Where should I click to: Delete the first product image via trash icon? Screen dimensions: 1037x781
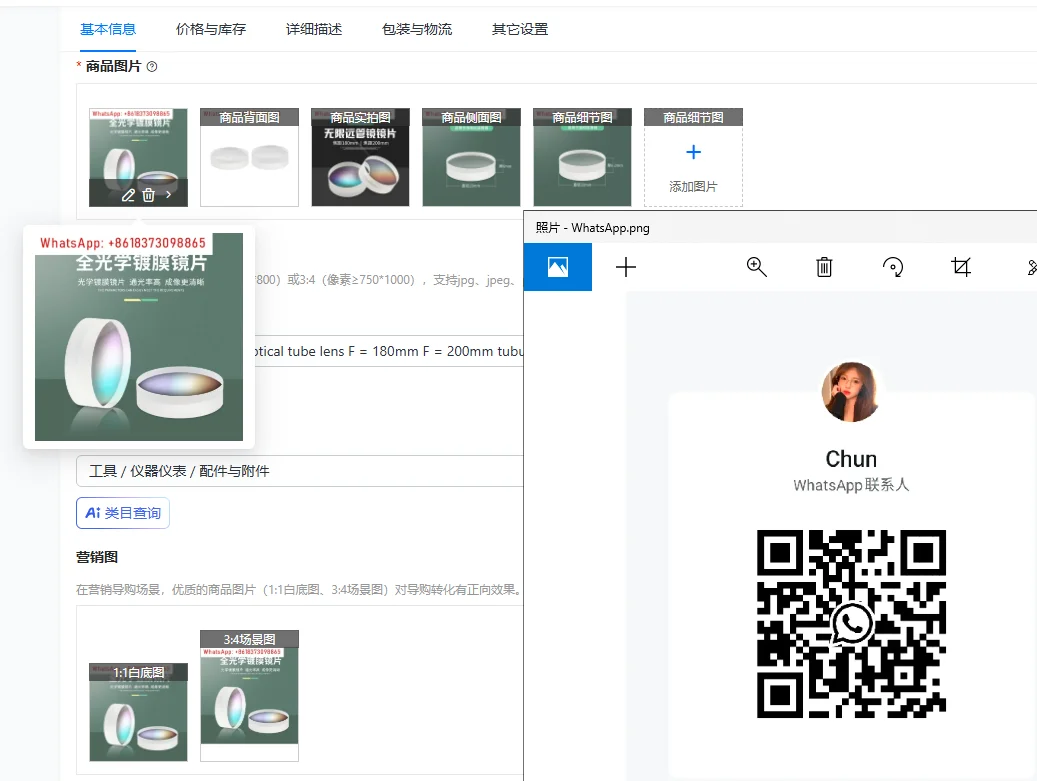pyautogui.click(x=149, y=195)
